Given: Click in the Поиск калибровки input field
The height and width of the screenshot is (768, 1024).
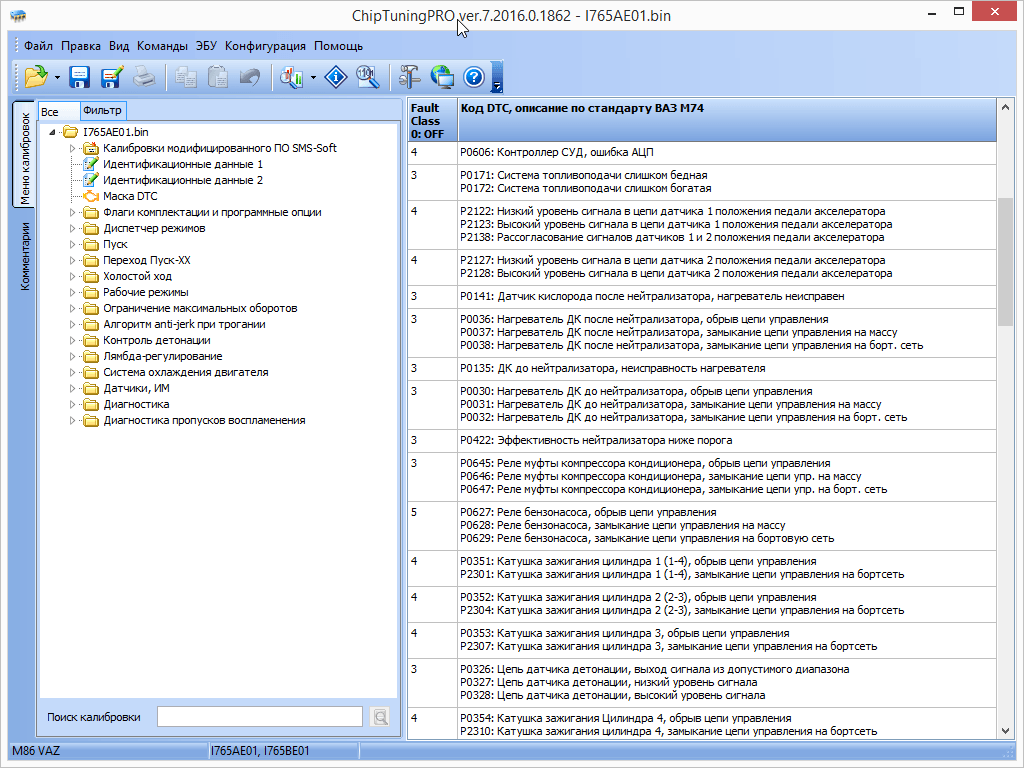Looking at the screenshot, I should point(259,717).
